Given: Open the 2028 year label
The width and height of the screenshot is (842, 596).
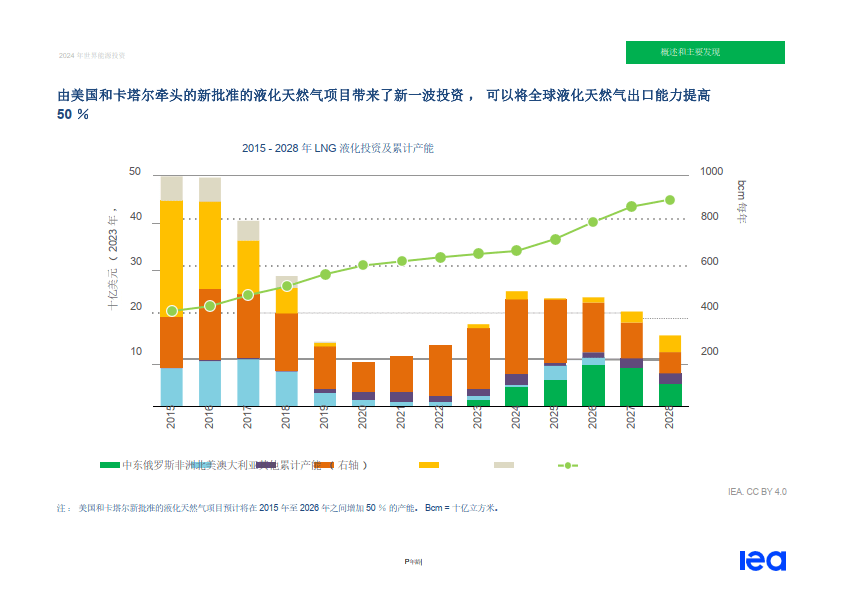Looking at the screenshot, I should [x=668, y=415].
